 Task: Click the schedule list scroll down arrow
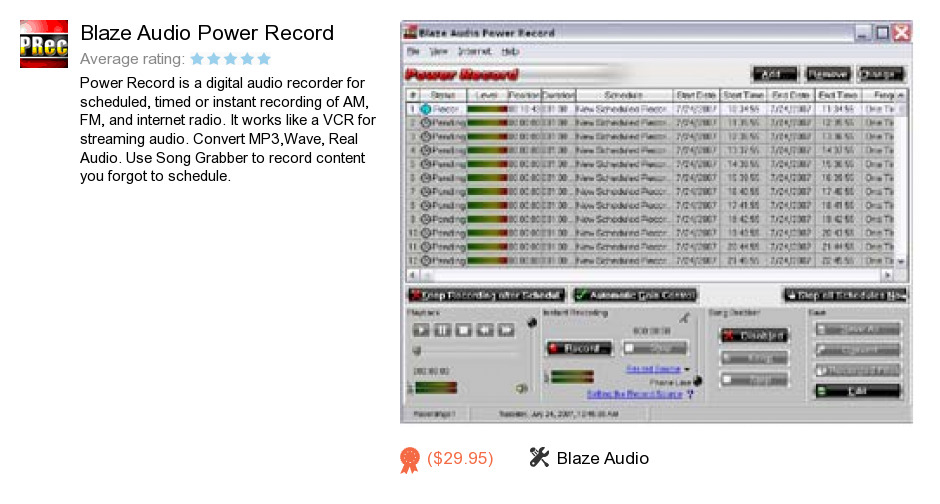click(900, 261)
